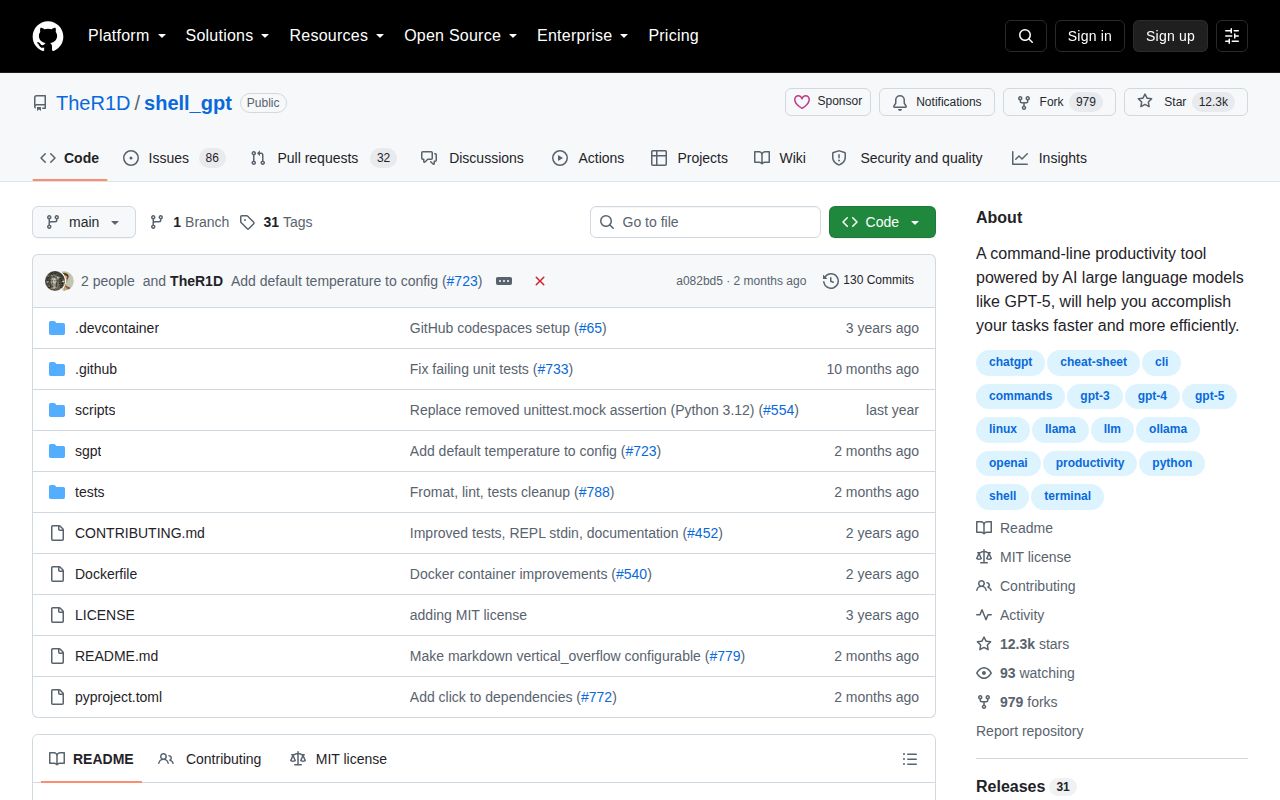Open the search magnifier in header
Image resolution: width=1280 pixels, height=800 pixels.
1026,36
